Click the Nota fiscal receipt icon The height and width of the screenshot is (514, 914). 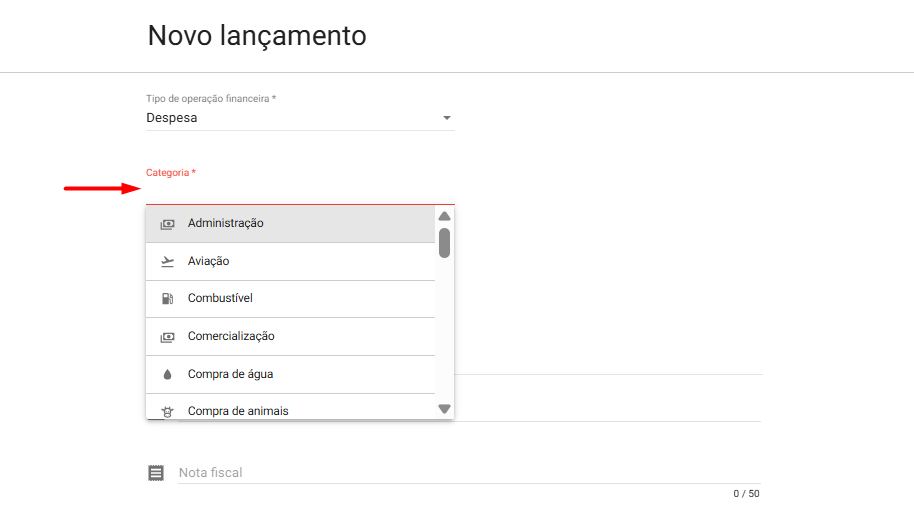[155, 473]
